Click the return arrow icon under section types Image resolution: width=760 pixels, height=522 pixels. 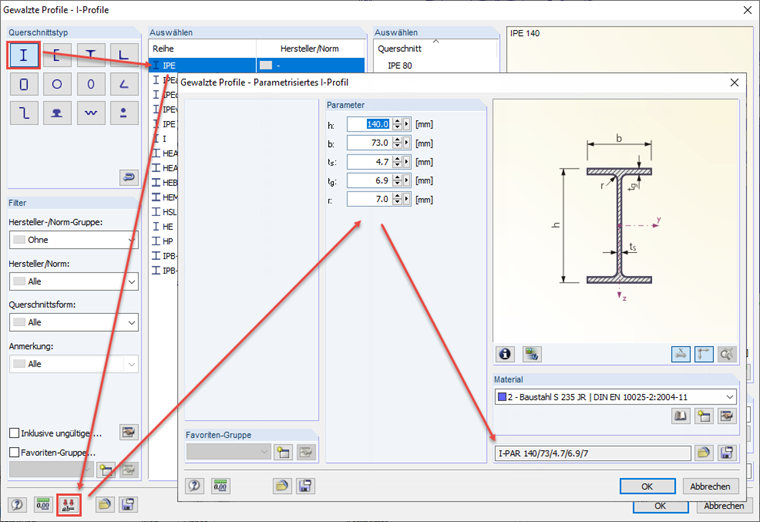(x=129, y=177)
